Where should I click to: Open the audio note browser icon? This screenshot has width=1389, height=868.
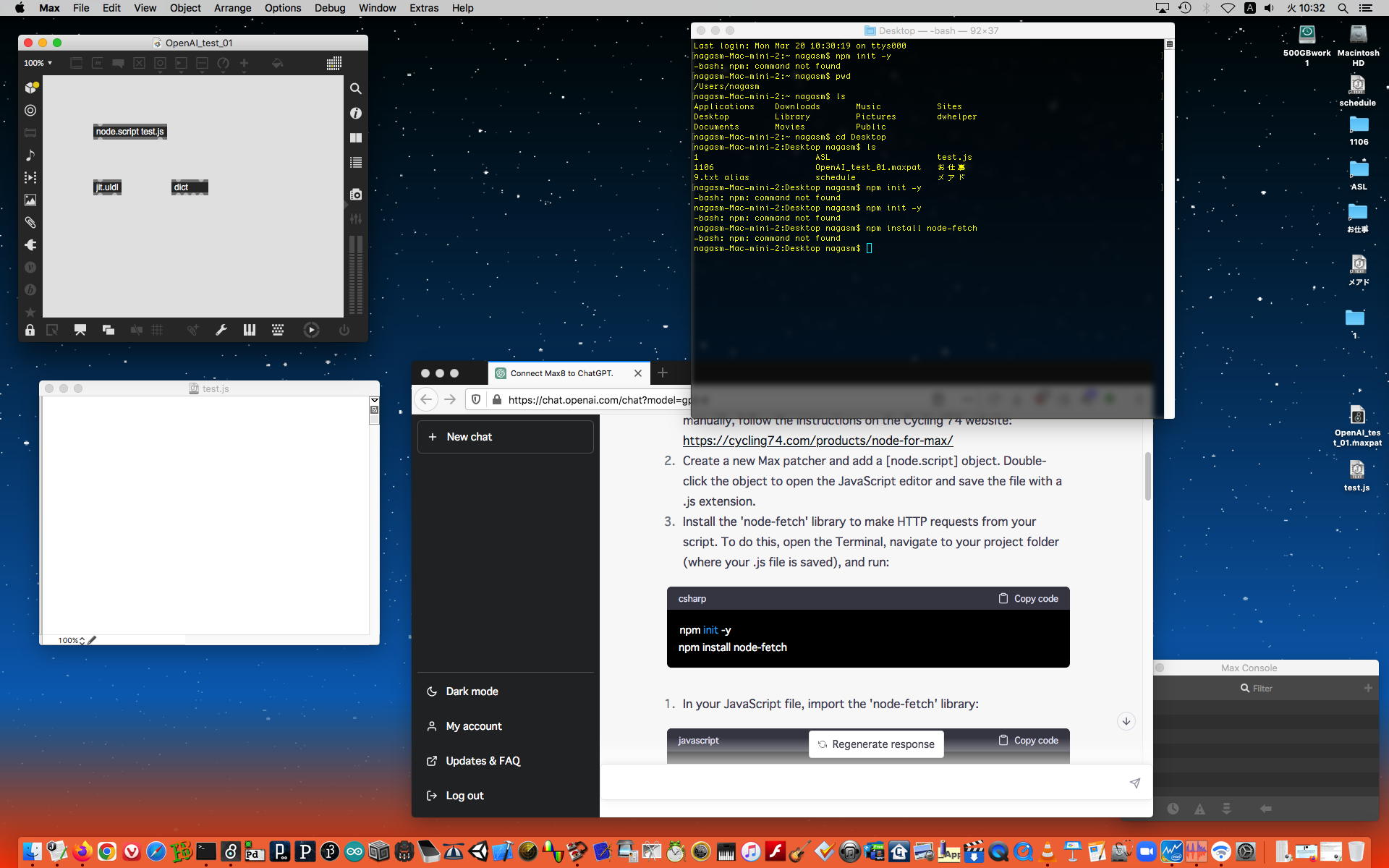point(30,156)
